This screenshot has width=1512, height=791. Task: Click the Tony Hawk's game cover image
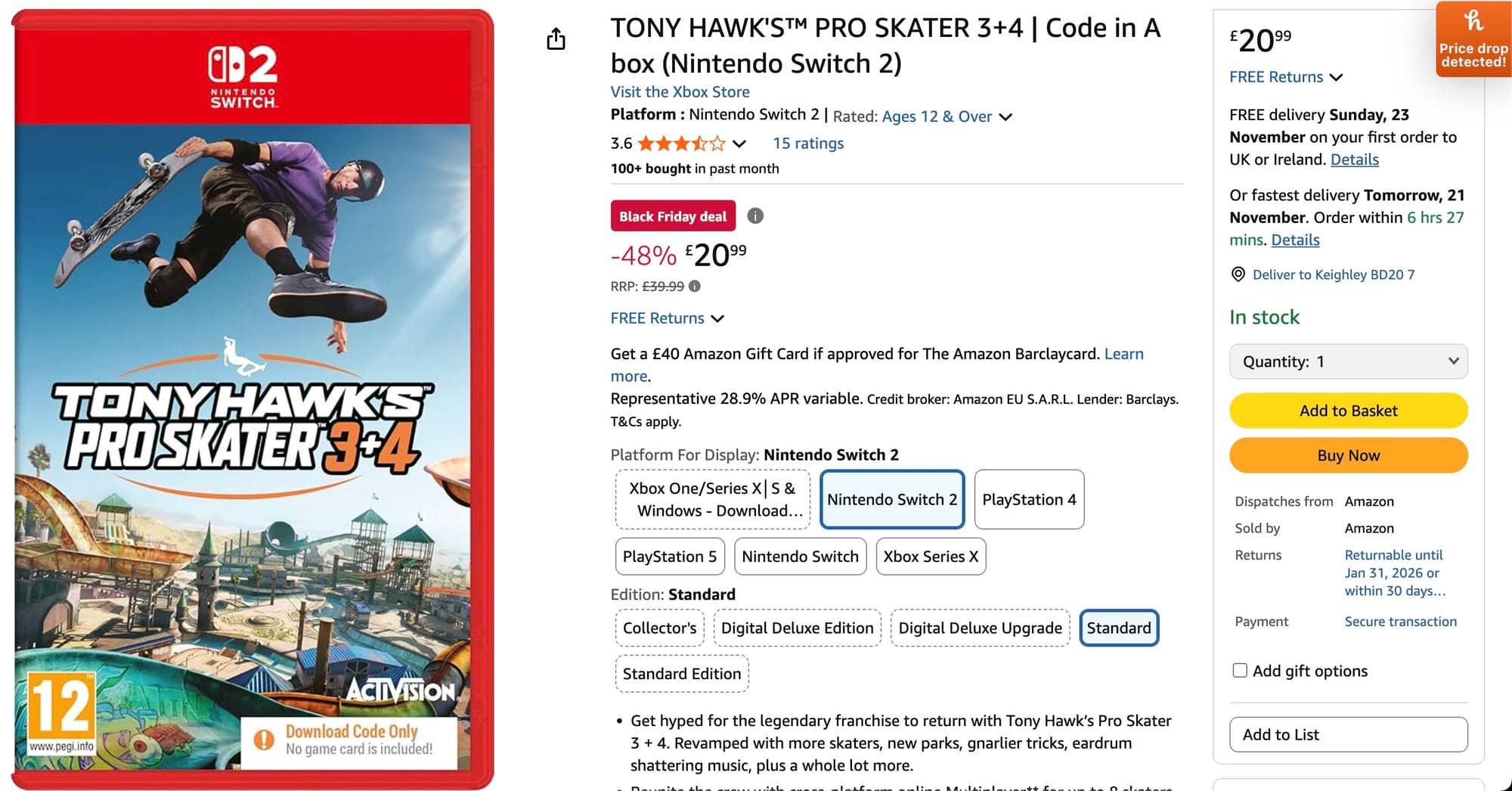click(253, 399)
